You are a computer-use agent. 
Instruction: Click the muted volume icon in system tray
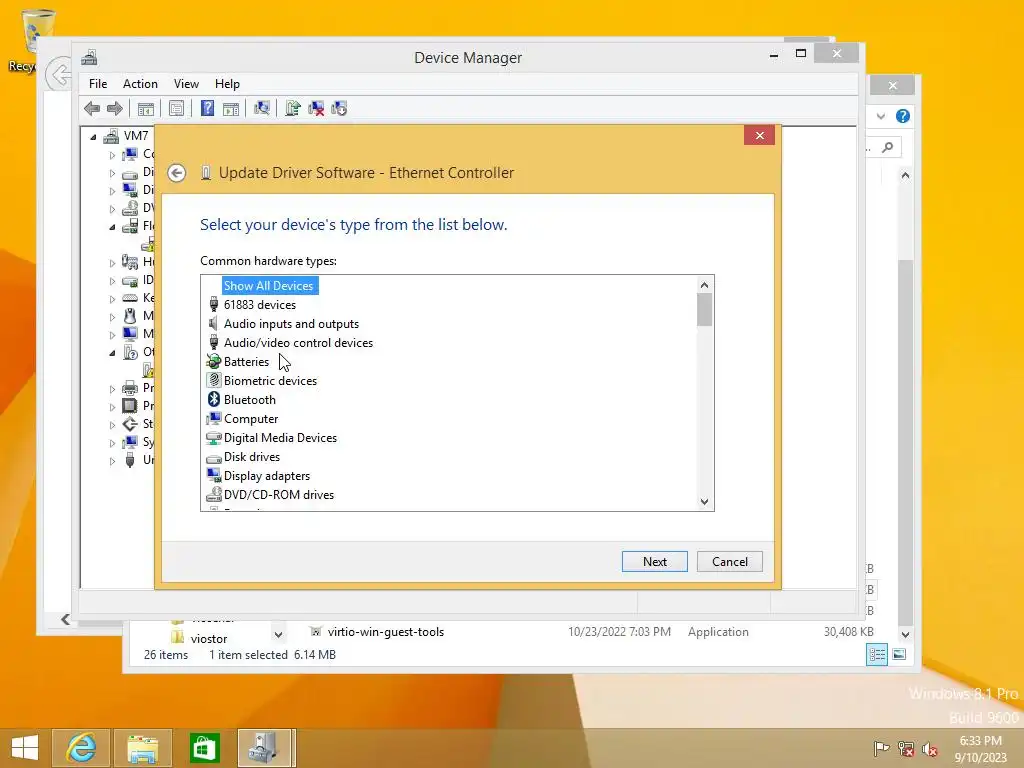(930, 748)
